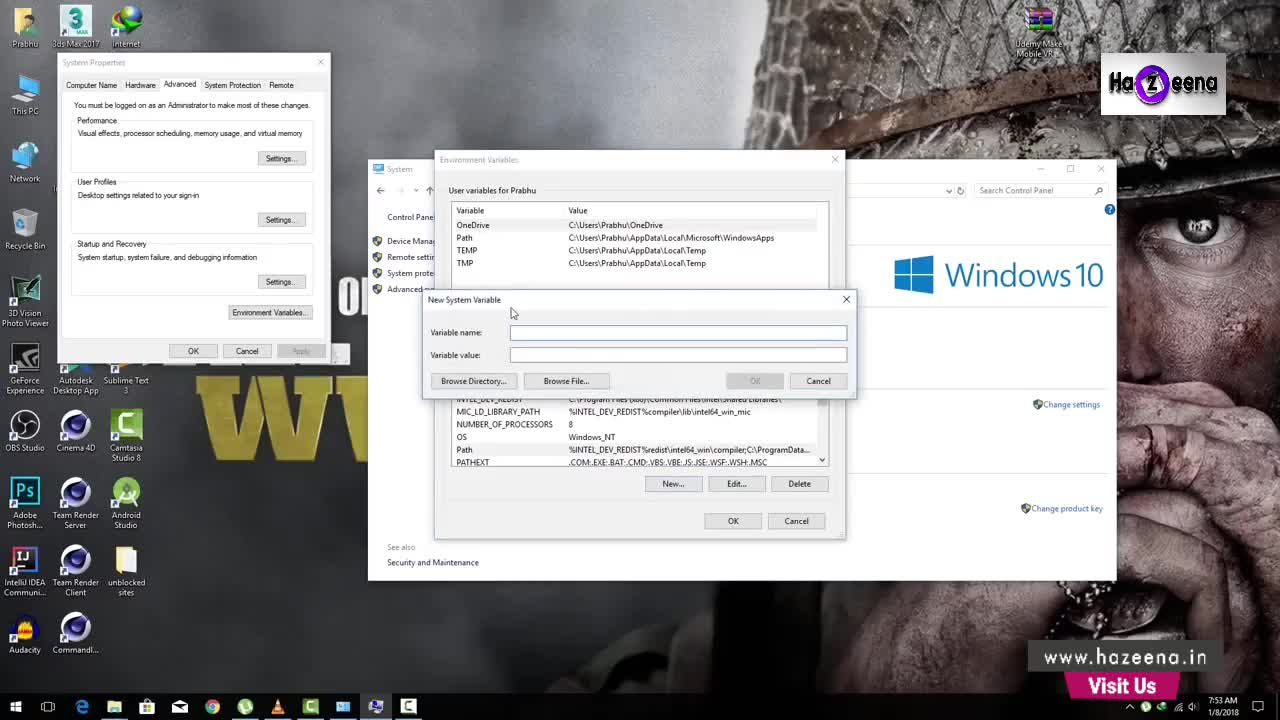The width and height of the screenshot is (1280, 720).
Task: Open the Prabhu user folder icon
Action: point(25,26)
